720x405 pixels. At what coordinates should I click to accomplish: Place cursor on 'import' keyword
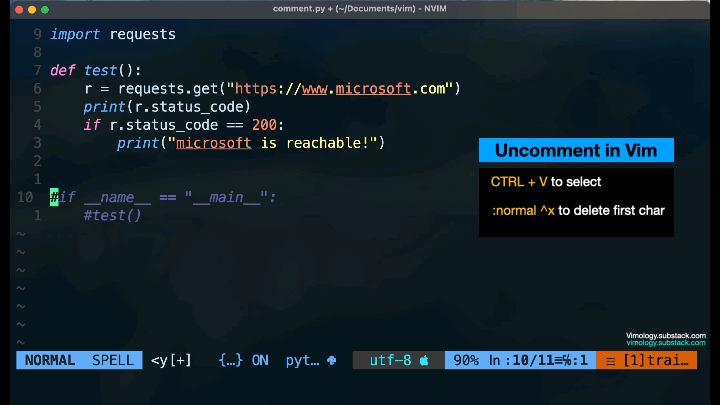tap(75, 34)
